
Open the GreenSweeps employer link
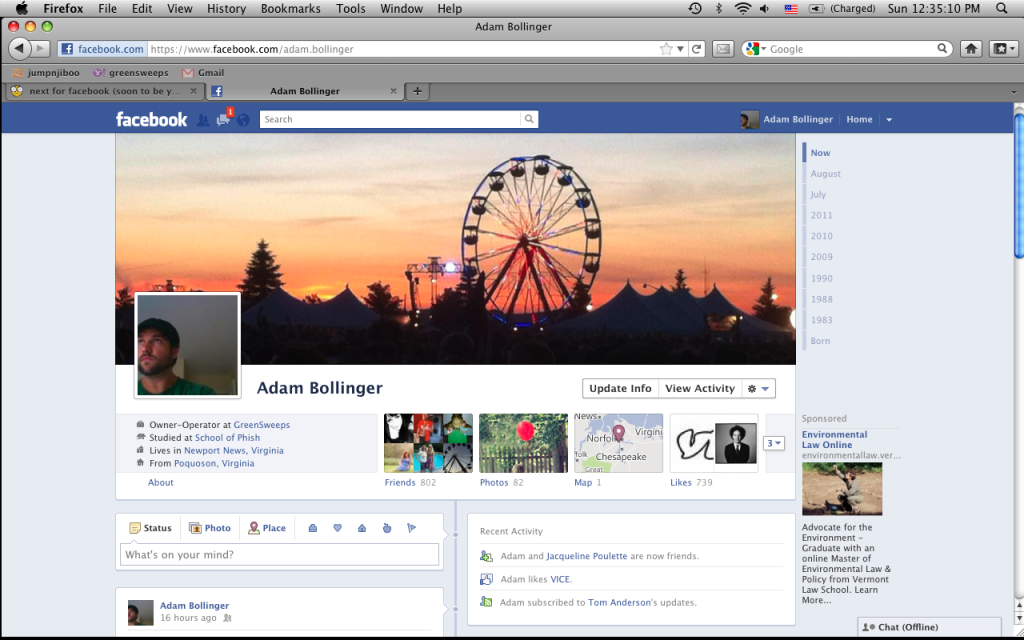pyautogui.click(x=262, y=424)
